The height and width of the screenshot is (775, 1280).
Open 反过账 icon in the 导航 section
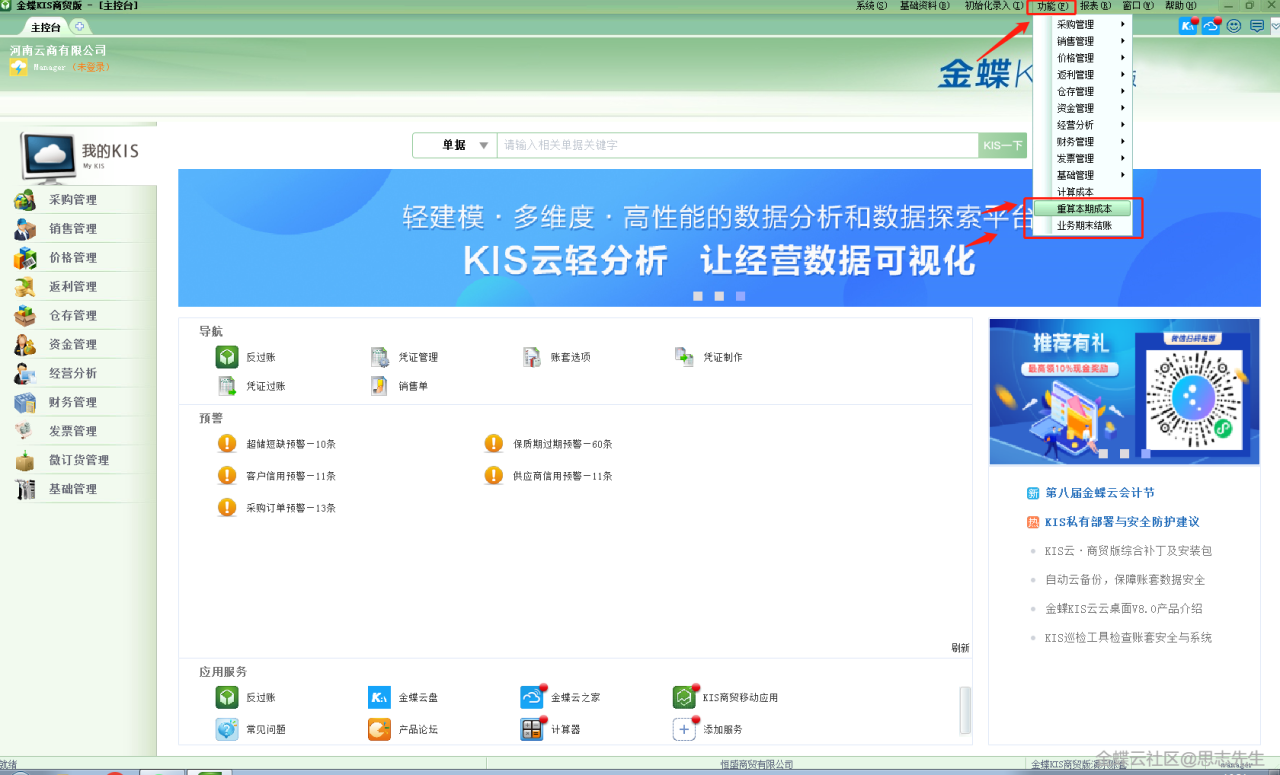pos(227,357)
